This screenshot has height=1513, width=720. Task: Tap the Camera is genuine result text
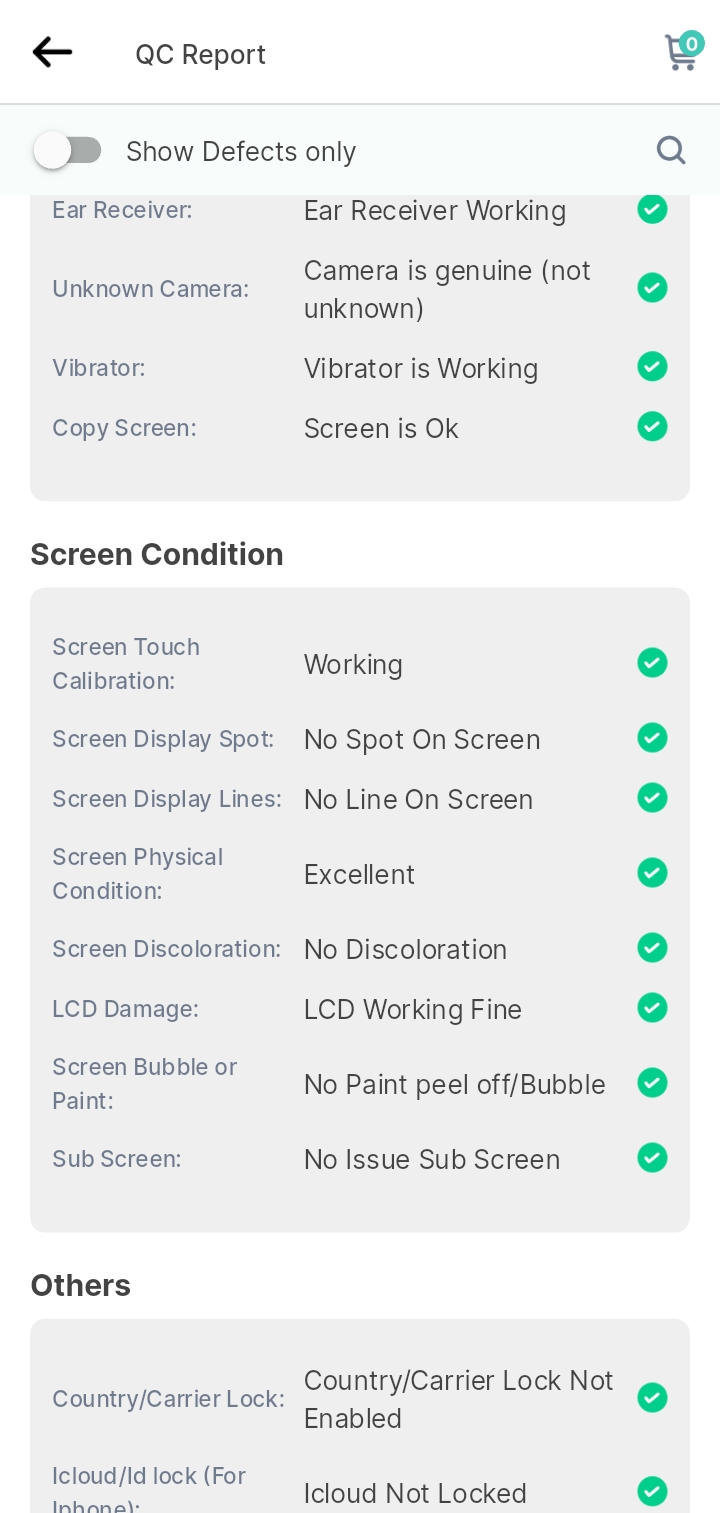(x=448, y=289)
